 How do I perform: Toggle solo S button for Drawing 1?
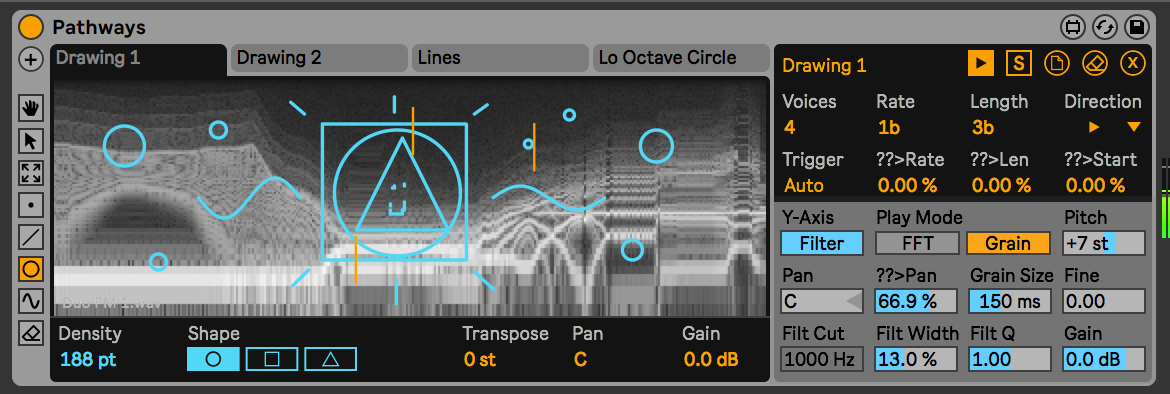[x=1019, y=63]
